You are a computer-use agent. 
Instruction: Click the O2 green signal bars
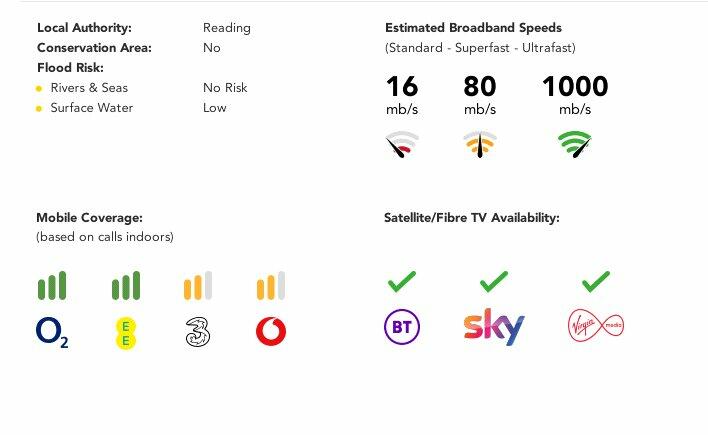[52, 286]
